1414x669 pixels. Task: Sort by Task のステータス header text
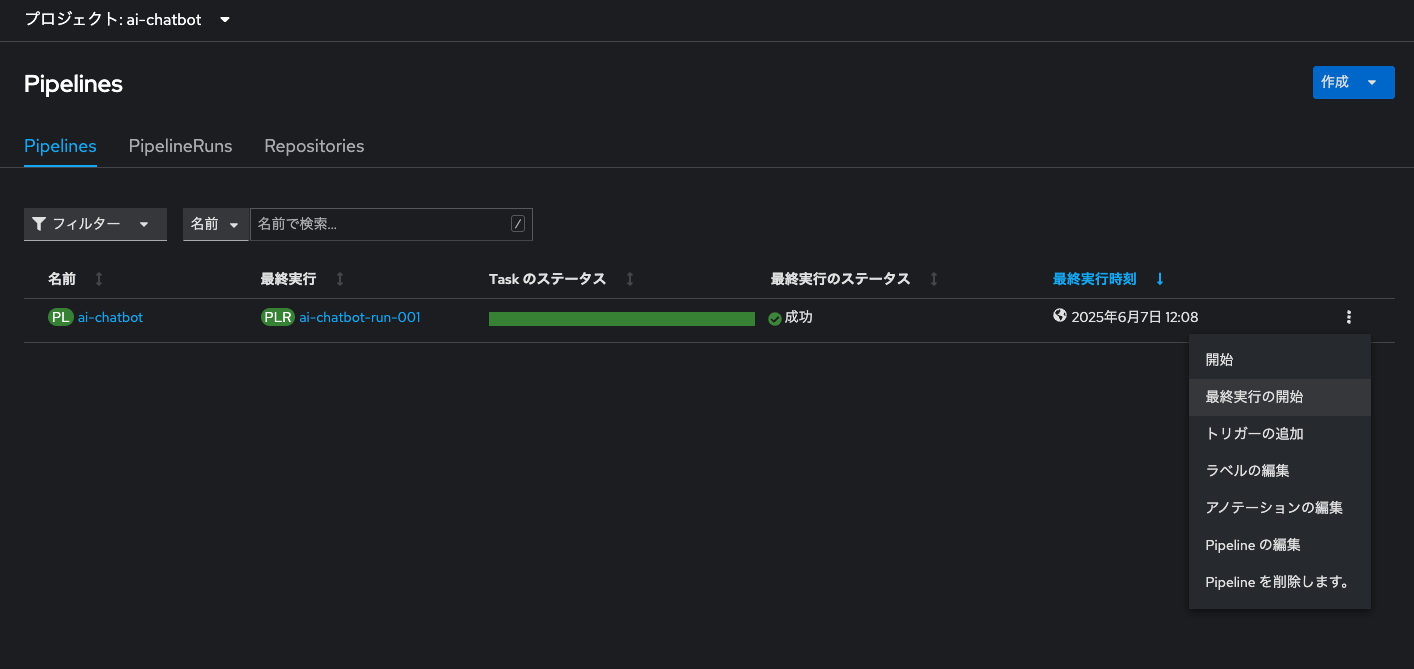click(547, 279)
